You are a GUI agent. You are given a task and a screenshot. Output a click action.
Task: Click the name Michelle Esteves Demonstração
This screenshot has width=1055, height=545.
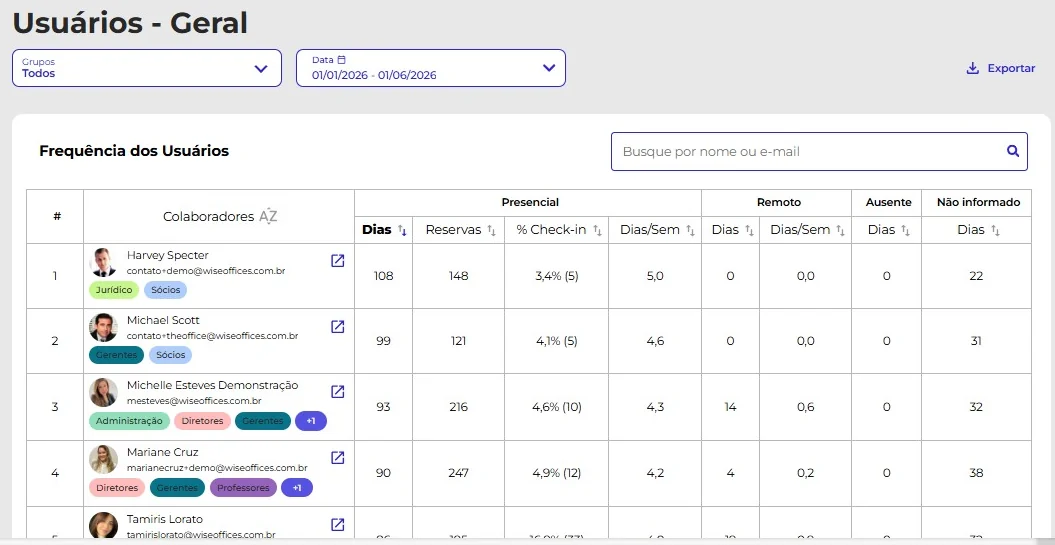pyautogui.click(x=213, y=386)
